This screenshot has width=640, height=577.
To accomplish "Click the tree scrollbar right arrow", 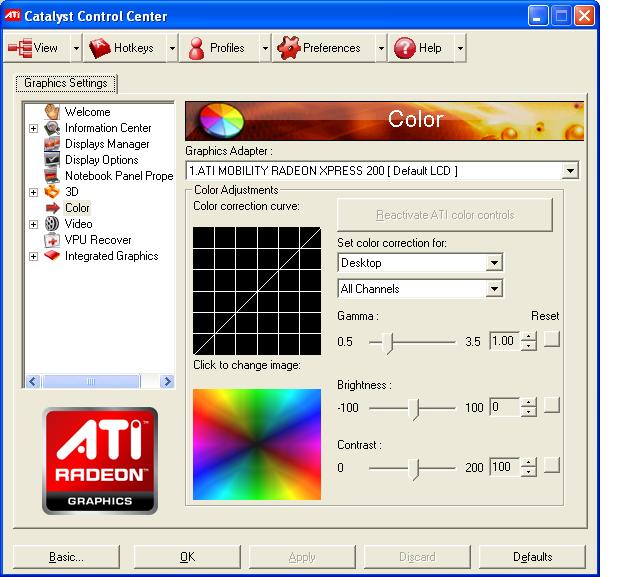I will (x=167, y=382).
